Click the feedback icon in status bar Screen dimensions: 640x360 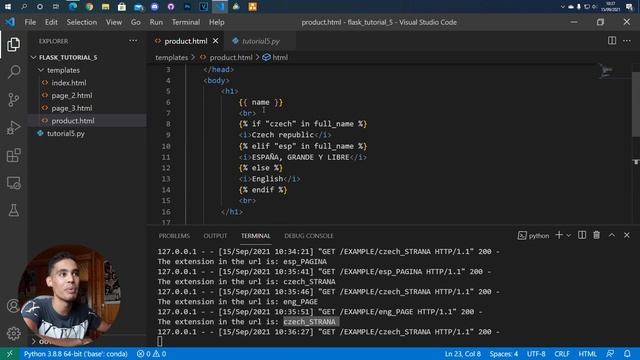610,353
